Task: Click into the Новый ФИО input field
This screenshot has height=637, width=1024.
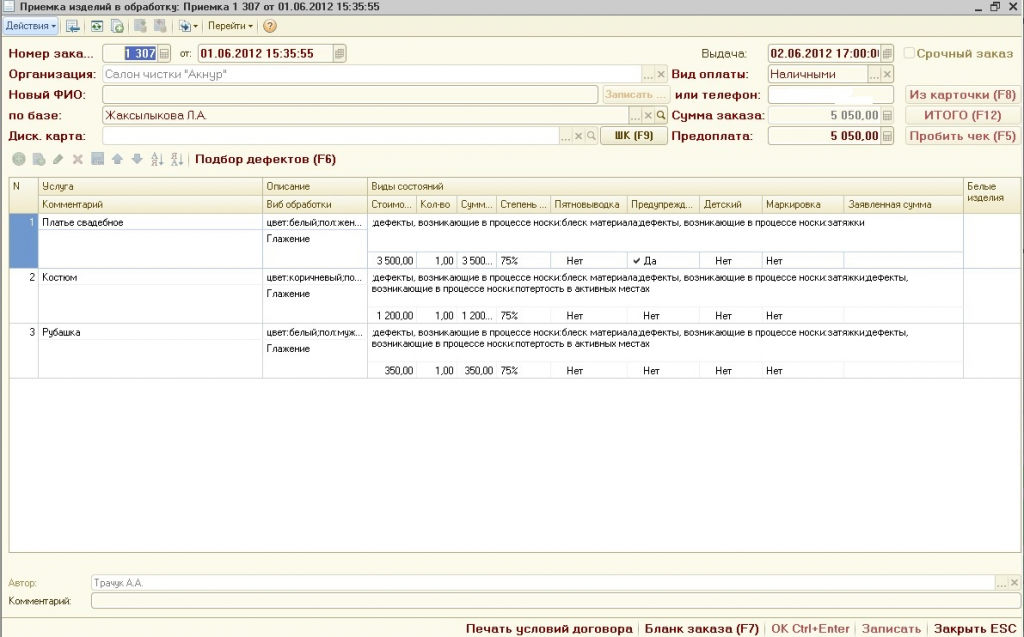Action: pos(350,95)
